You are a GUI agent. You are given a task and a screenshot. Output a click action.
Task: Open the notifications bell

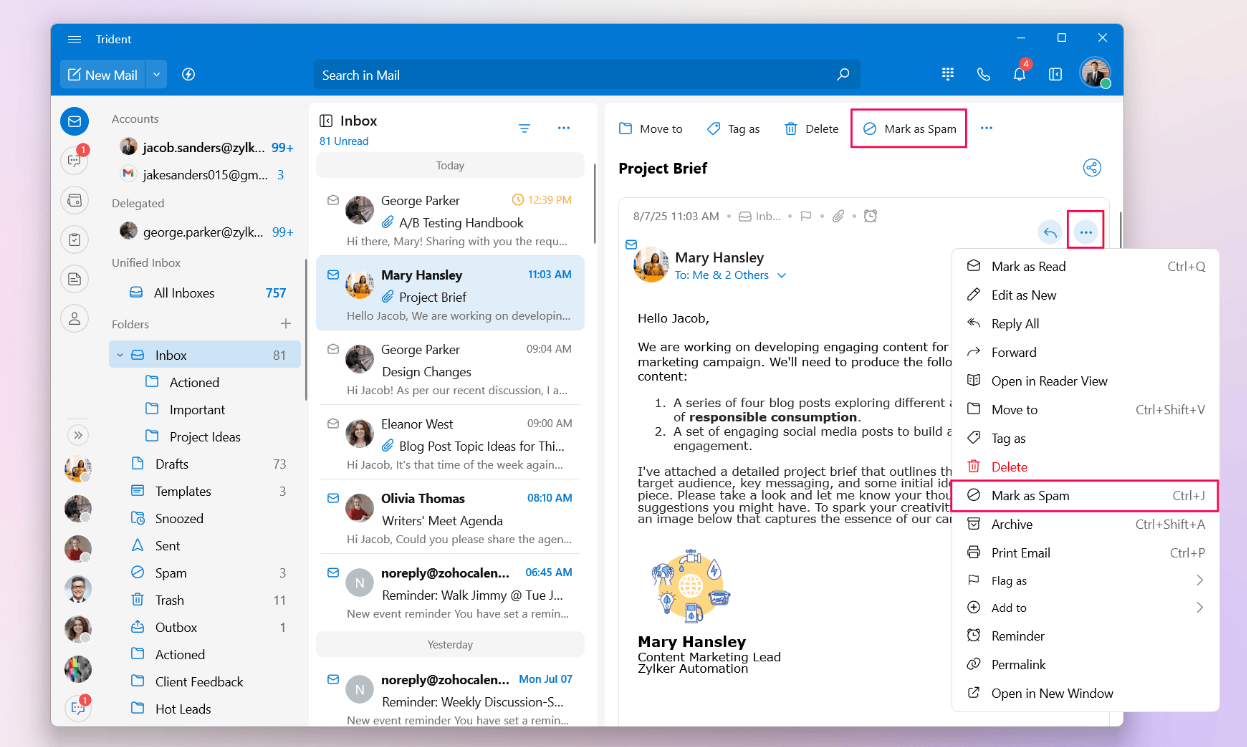point(1019,74)
